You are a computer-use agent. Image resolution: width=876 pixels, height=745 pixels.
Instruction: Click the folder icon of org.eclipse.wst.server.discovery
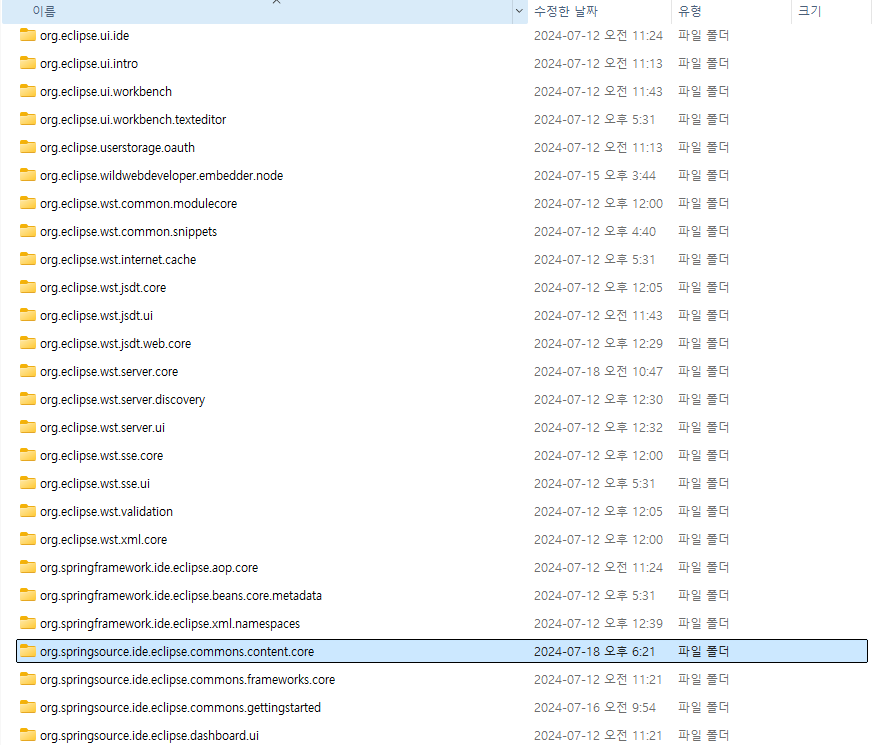click(x=28, y=399)
